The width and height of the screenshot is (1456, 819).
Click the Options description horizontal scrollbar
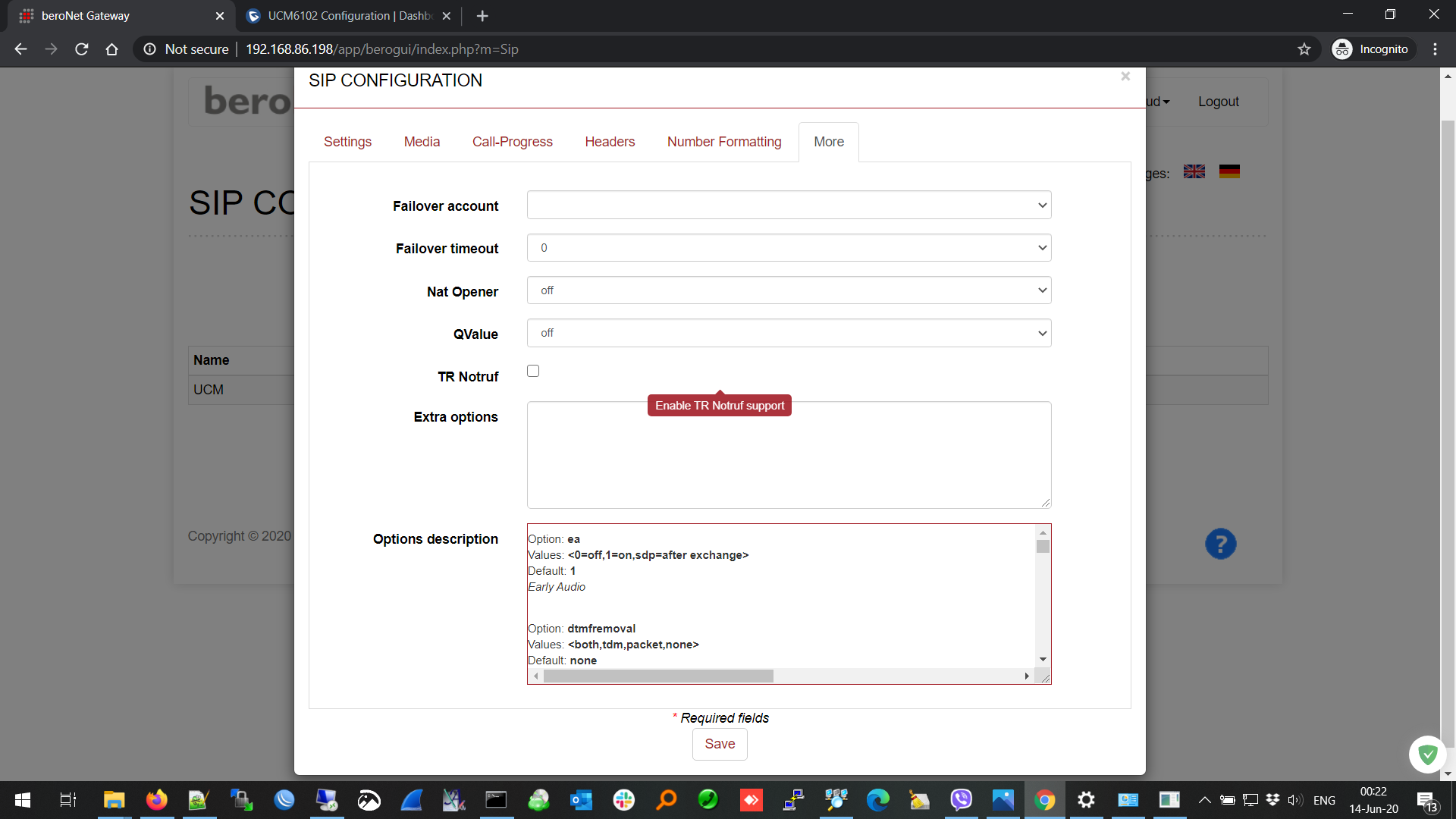(x=658, y=676)
